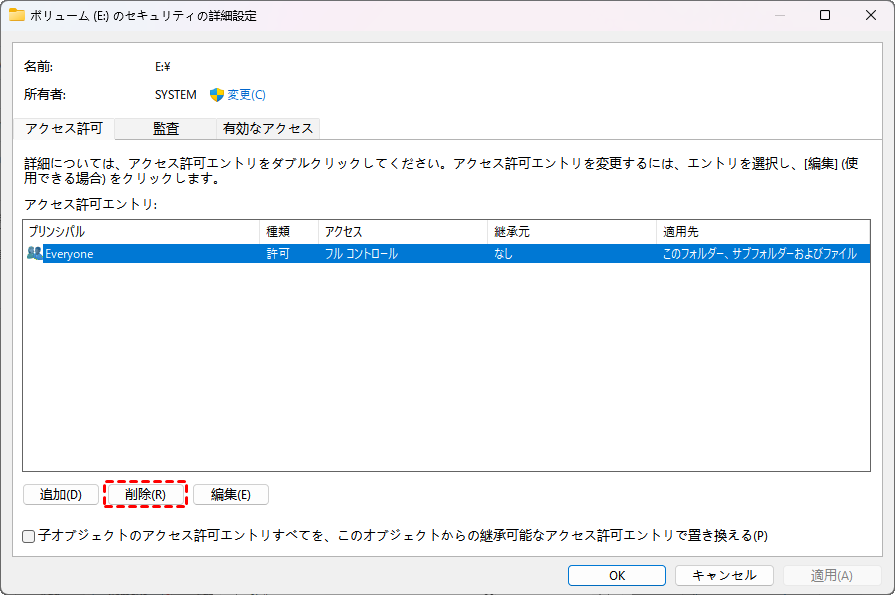Sort by the アクセス column header
The height and width of the screenshot is (595, 895).
[402, 231]
